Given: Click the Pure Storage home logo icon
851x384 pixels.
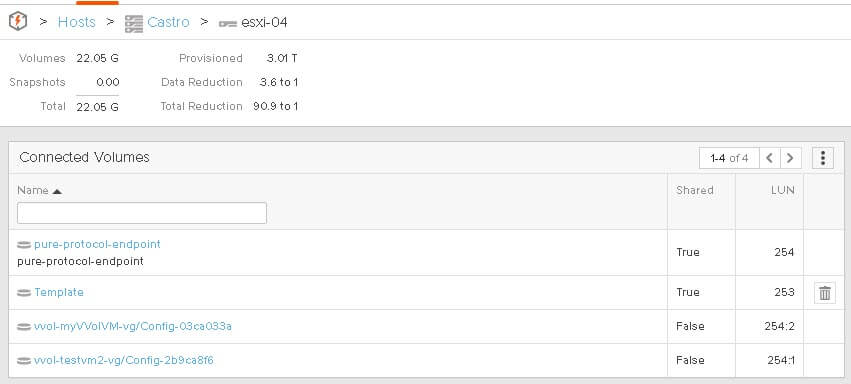Looking at the screenshot, I should click(x=18, y=22).
